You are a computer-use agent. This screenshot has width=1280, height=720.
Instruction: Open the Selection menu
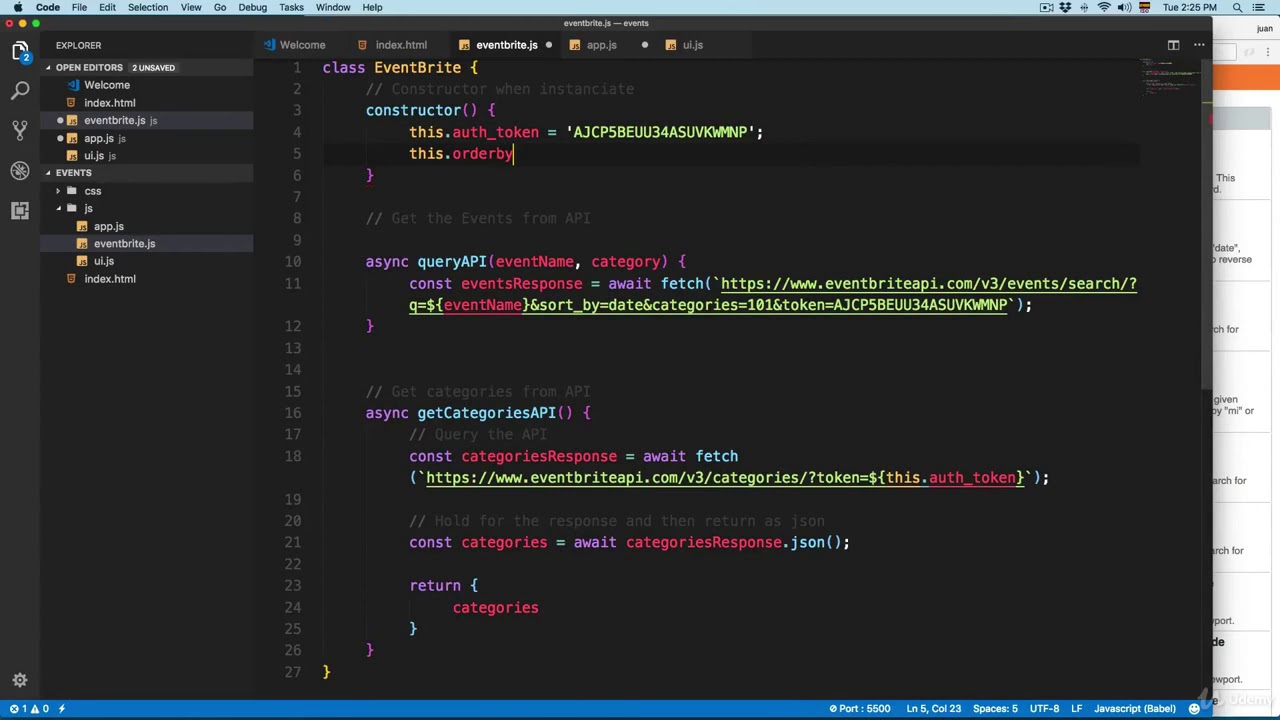pyautogui.click(x=147, y=7)
